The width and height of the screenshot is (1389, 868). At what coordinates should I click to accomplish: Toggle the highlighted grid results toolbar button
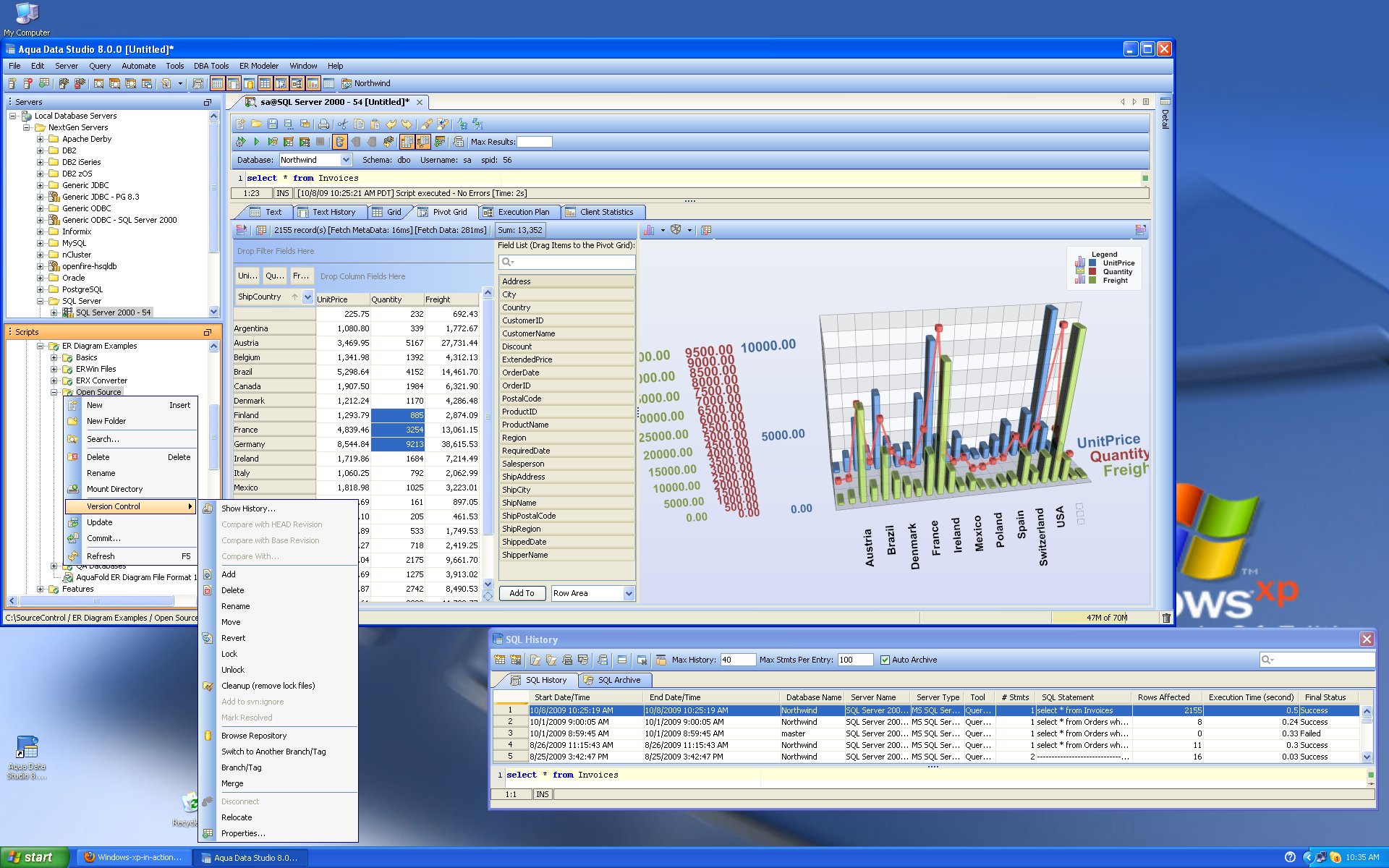[407, 142]
